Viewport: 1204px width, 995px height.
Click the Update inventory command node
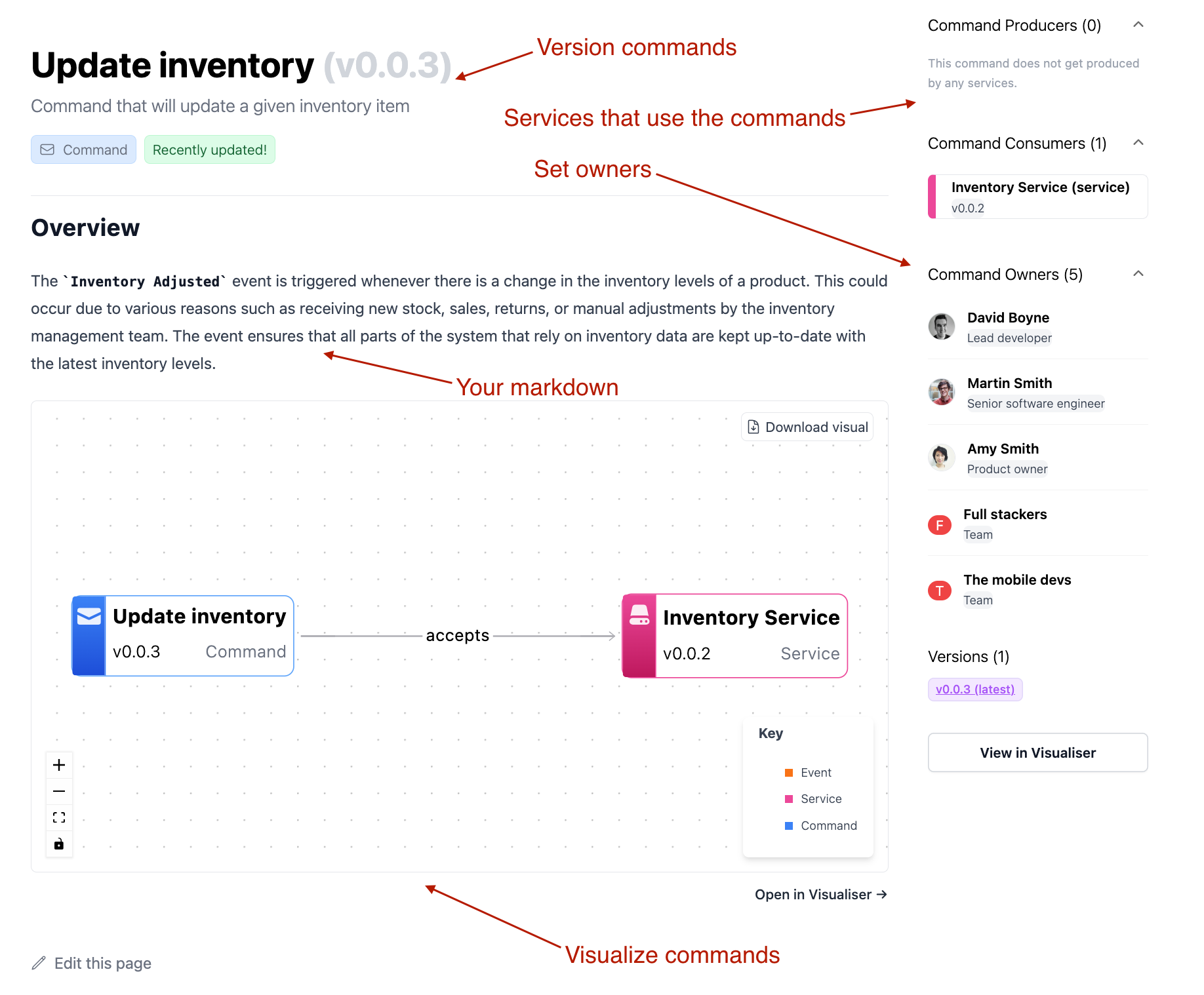(x=183, y=636)
